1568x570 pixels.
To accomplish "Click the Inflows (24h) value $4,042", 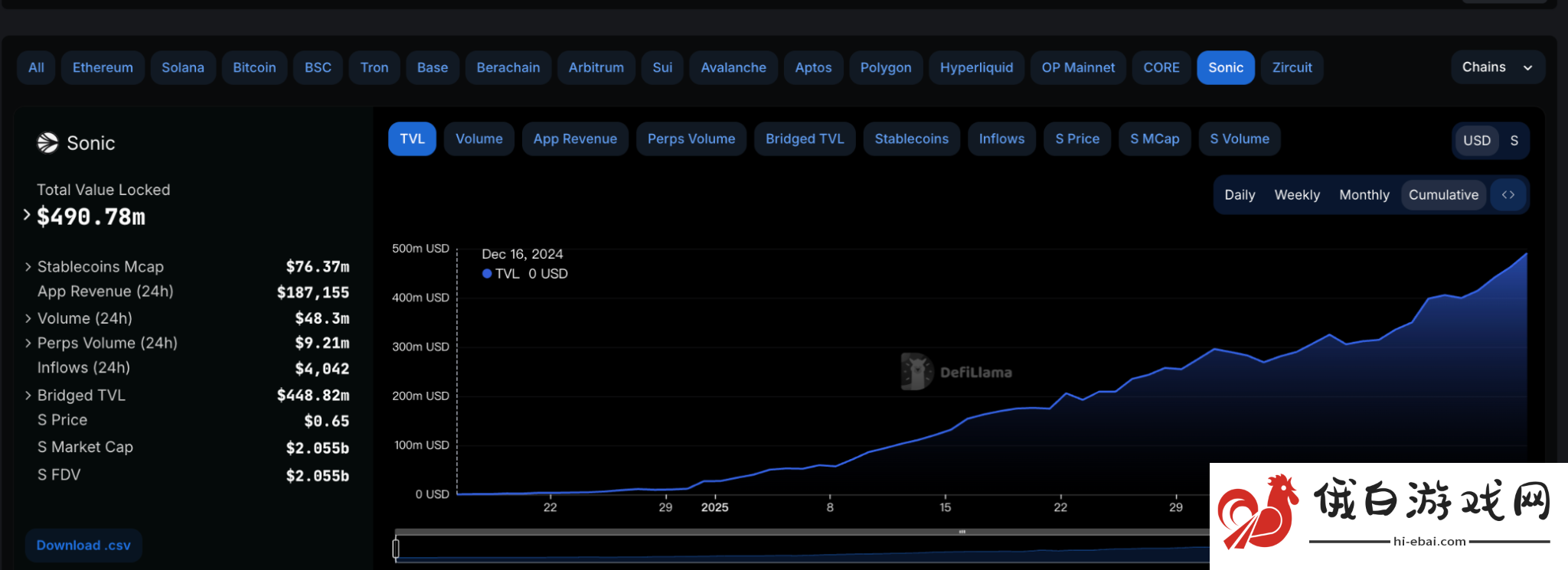I will pos(322,369).
